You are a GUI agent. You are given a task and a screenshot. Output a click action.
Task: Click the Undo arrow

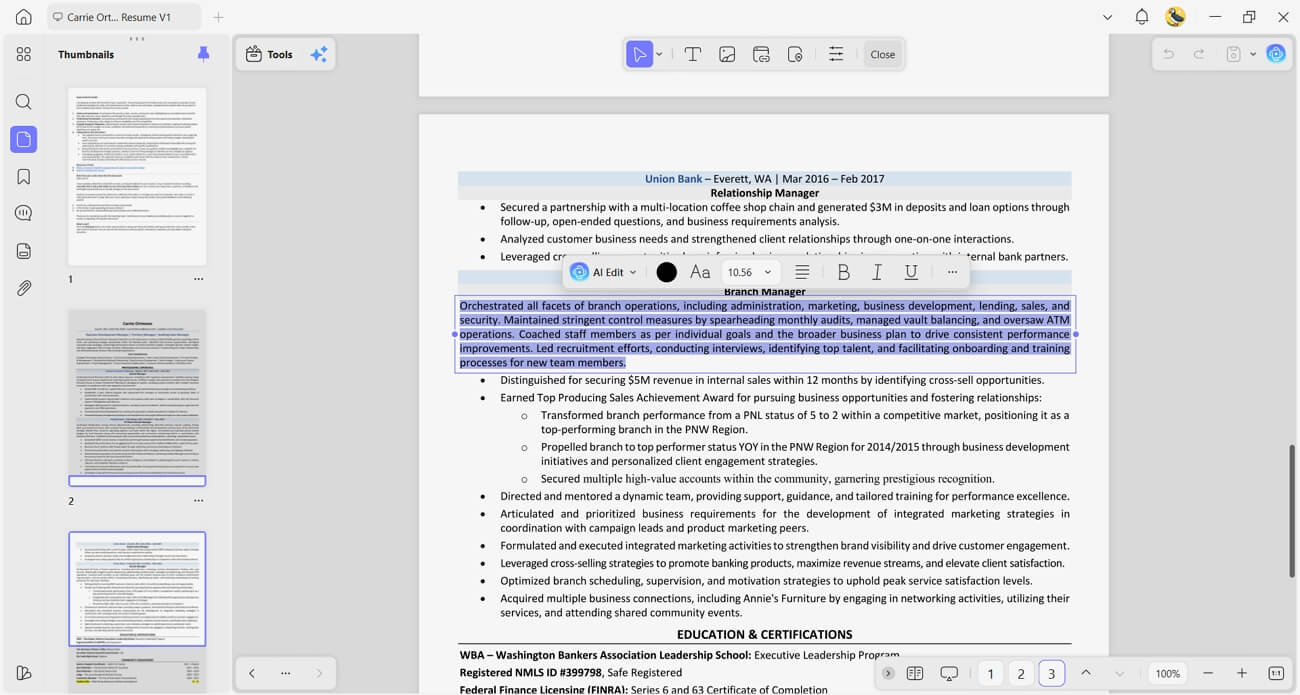tap(1168, 54)
